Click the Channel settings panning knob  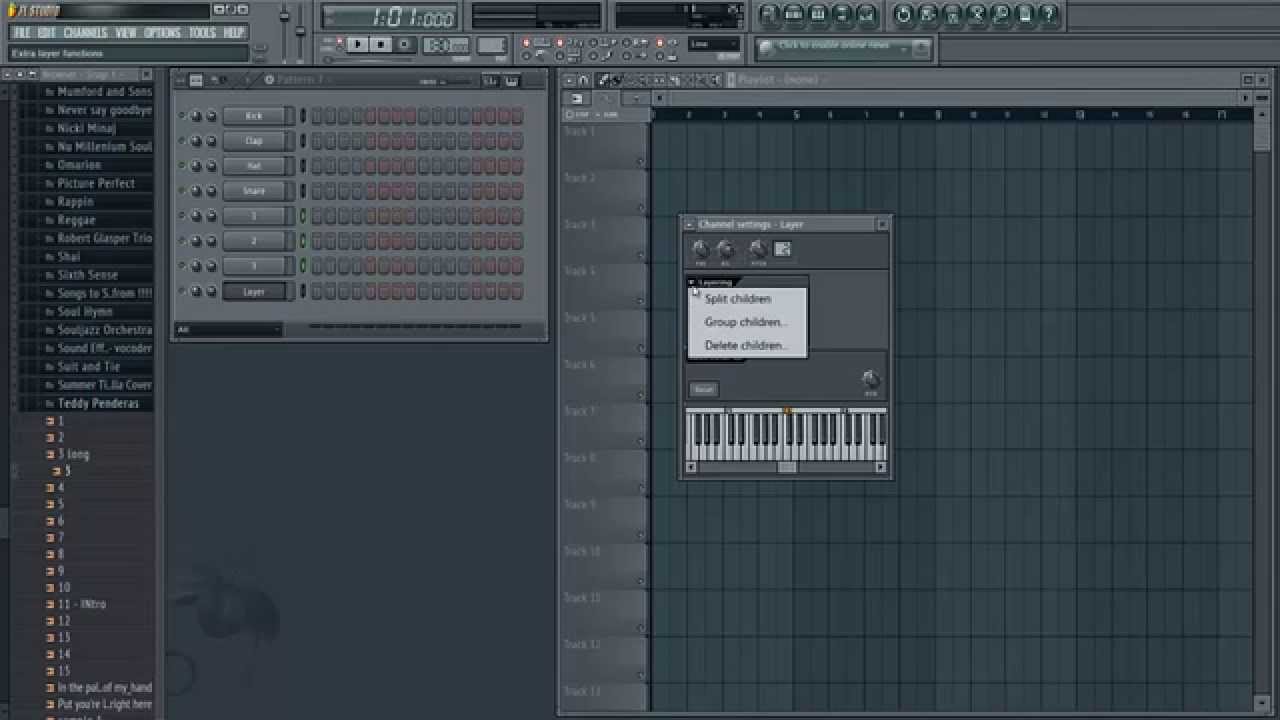(x=700, y=249)
